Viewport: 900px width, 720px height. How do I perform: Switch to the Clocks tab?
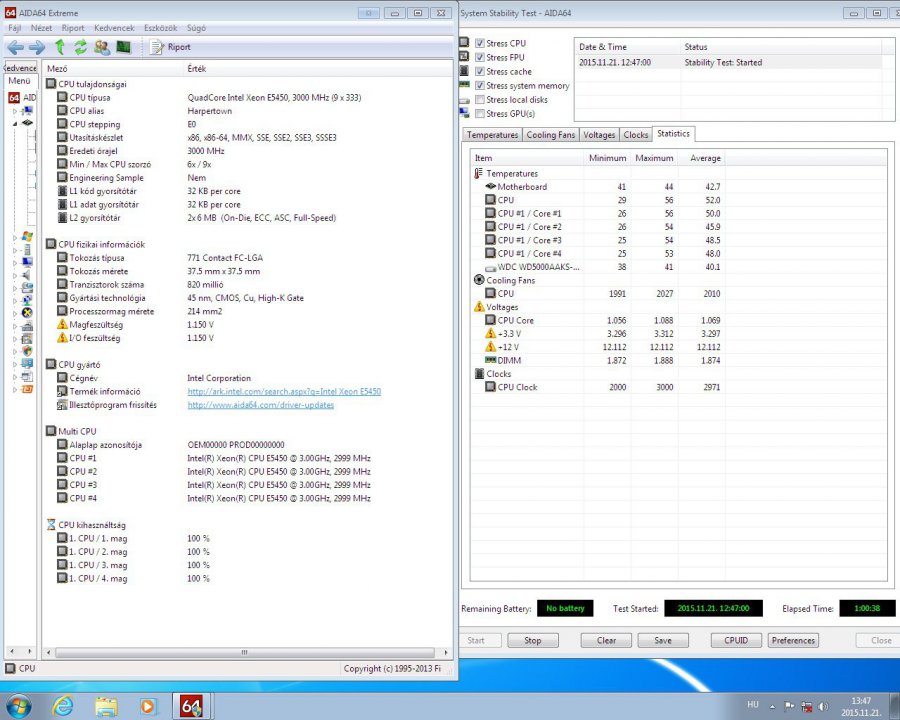point(635,134)
